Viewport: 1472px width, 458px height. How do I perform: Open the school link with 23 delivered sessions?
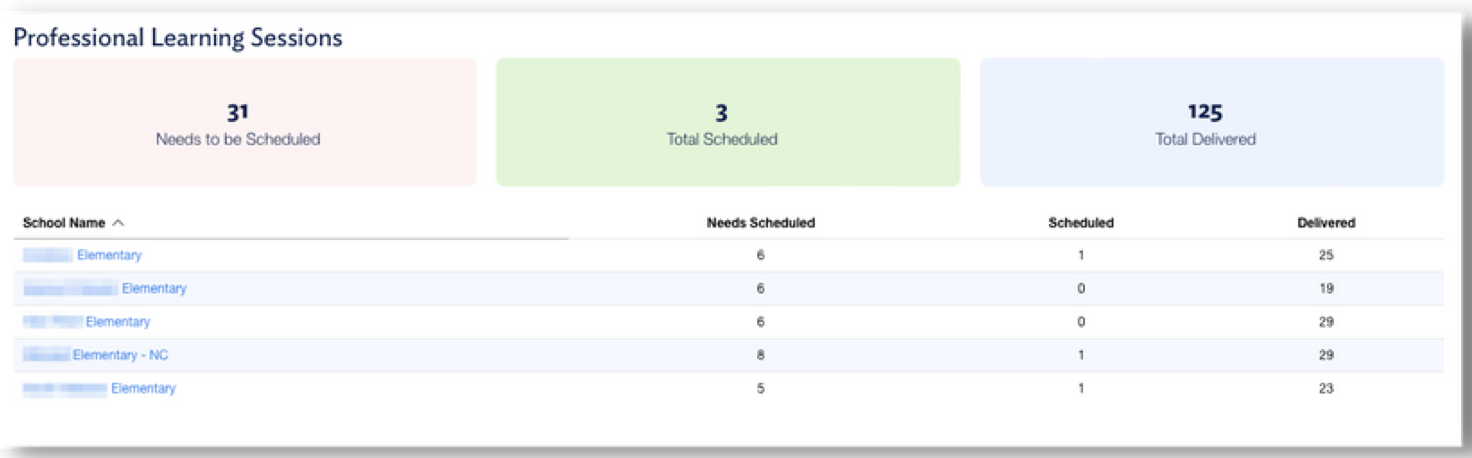(x=143, y=388)
